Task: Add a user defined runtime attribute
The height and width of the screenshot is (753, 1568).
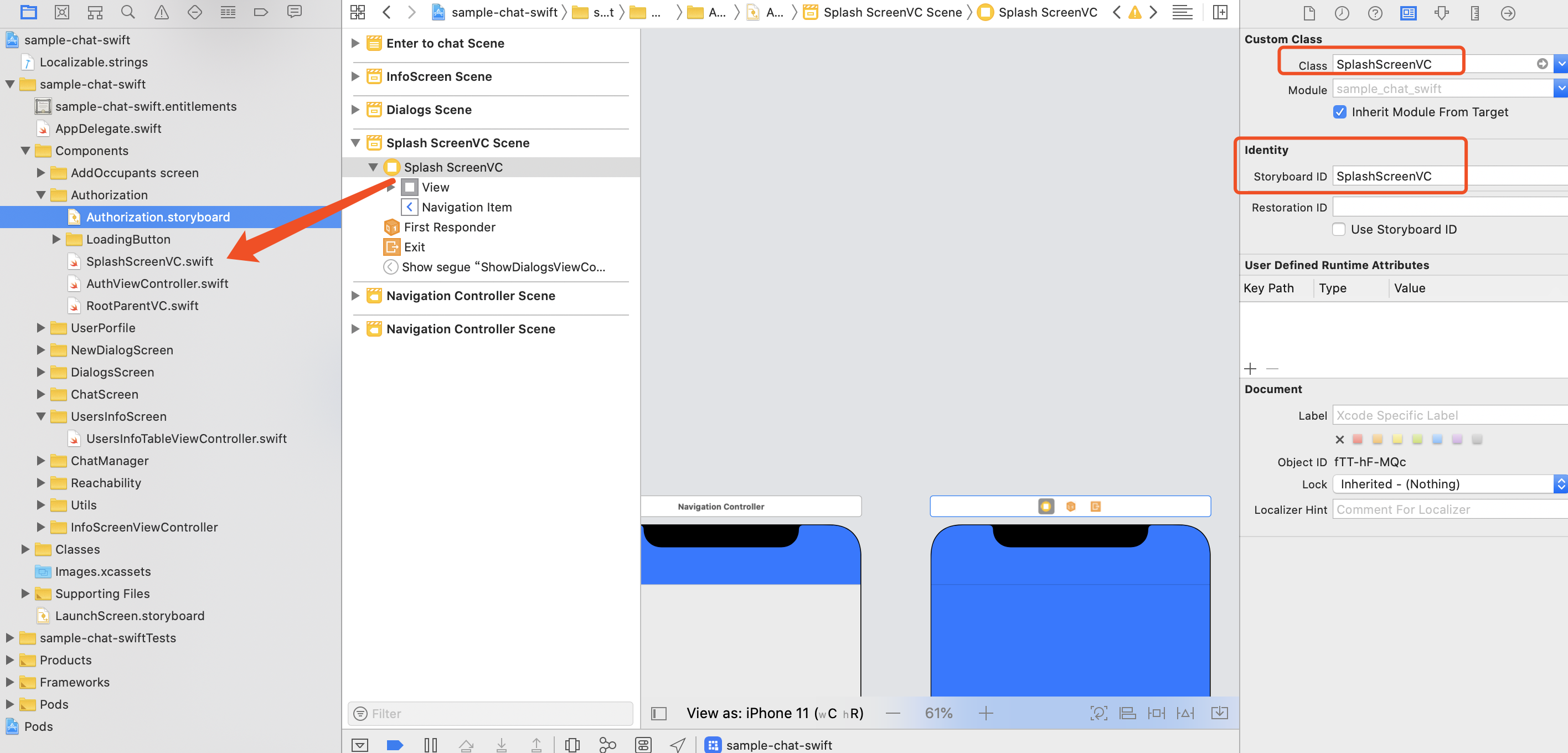Action: [1250, 368]
